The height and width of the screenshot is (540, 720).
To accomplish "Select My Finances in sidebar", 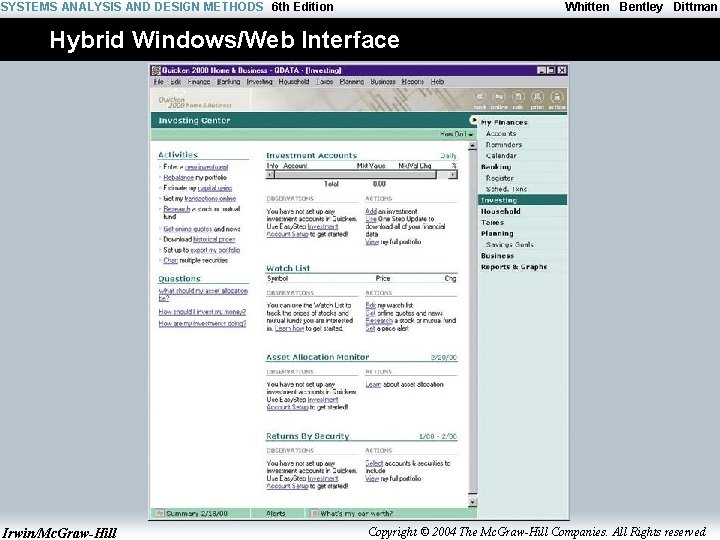I will 504,123.
